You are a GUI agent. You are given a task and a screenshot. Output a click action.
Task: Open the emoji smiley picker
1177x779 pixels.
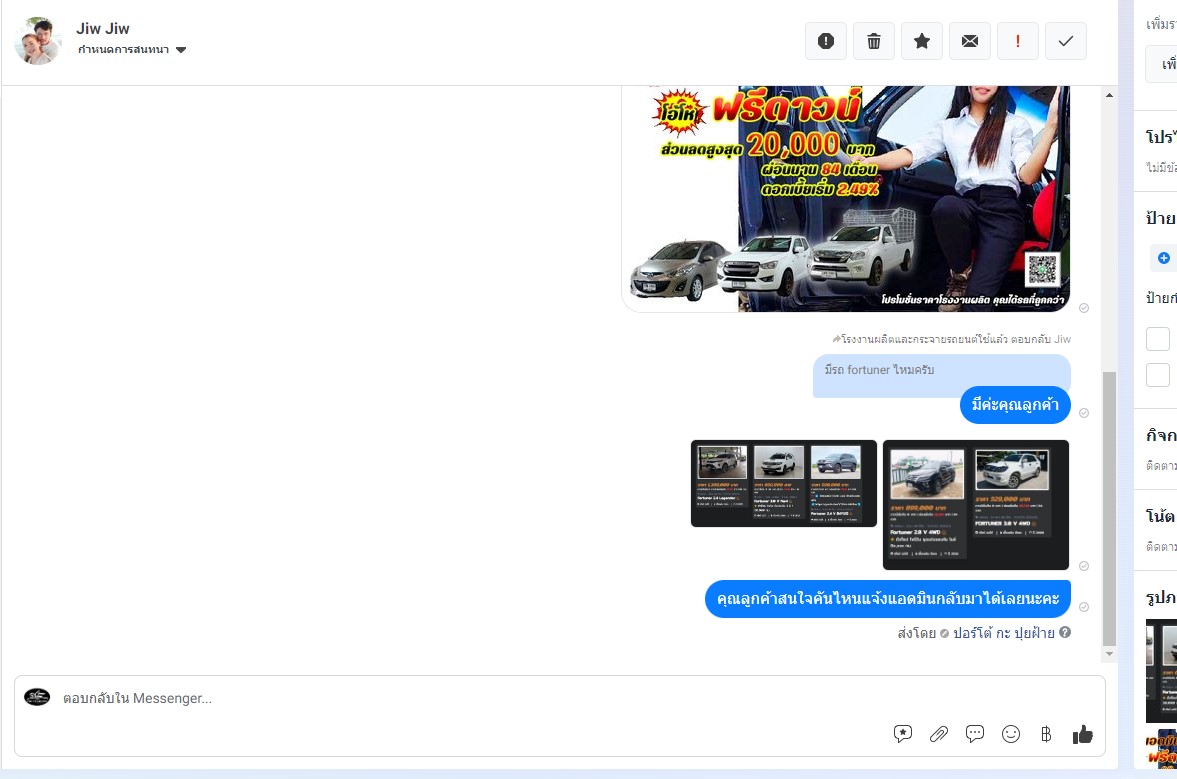pyautogui.click(x=1011, y=734)
